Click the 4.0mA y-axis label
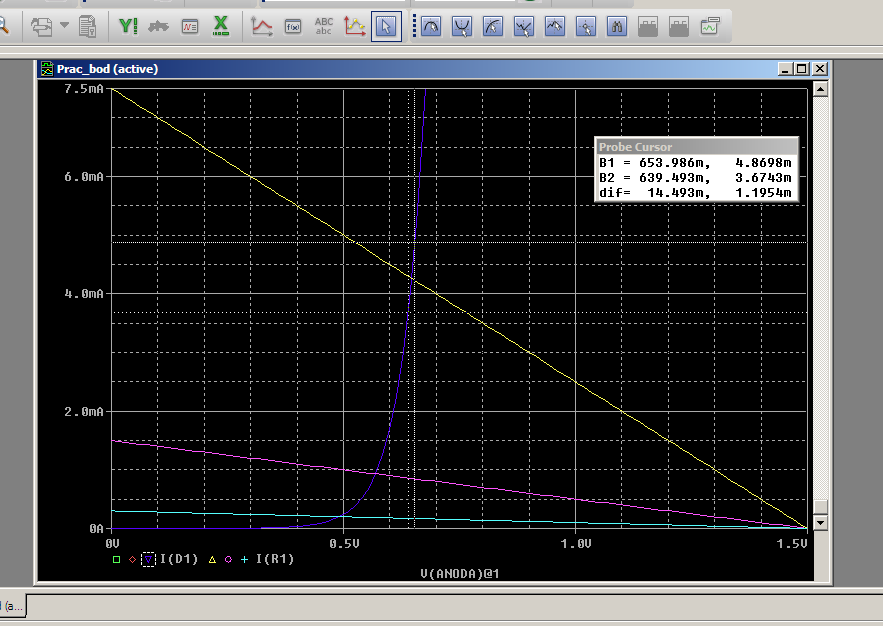Viewport: 883px width, 626px height. point(83,294)
